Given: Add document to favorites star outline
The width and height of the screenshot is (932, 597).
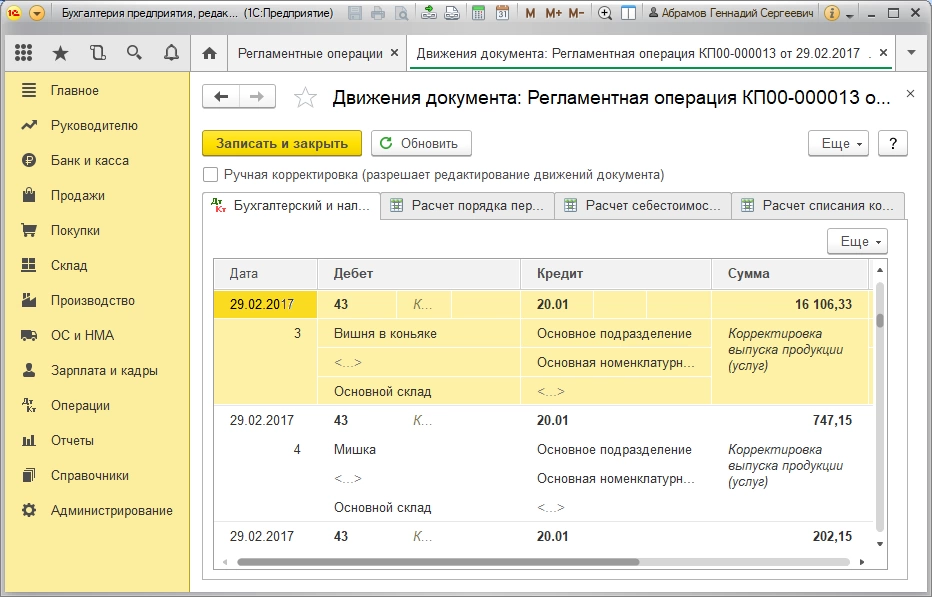Looking at the screenshot, I should click(x=305, y=97).
